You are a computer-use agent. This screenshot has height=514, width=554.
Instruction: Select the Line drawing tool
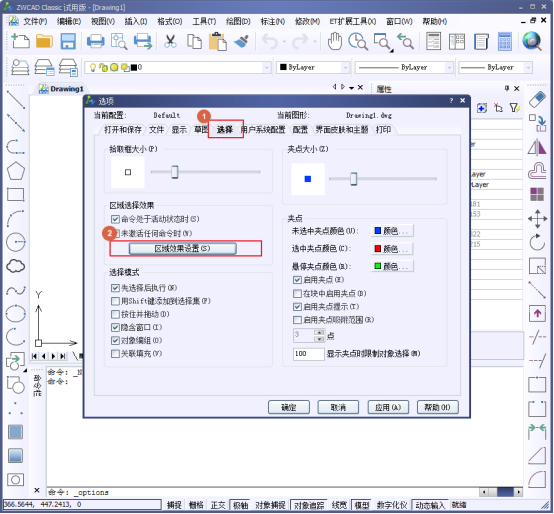tap(16, 100)
